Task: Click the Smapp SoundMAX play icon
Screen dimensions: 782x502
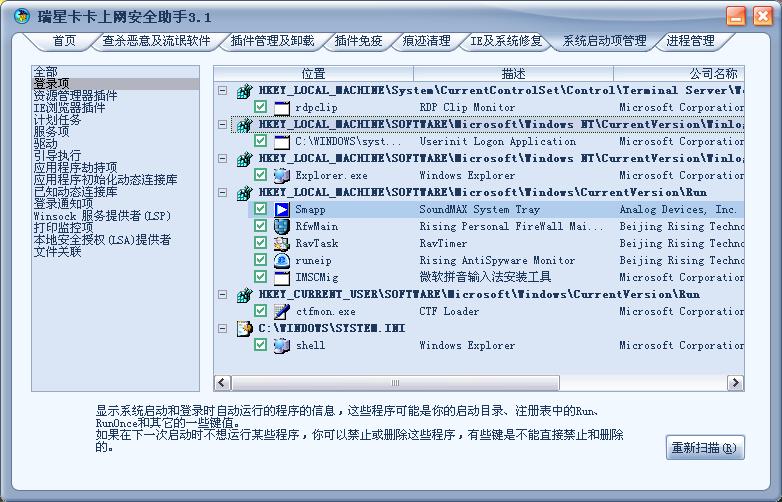Action: tap(282, 209)
